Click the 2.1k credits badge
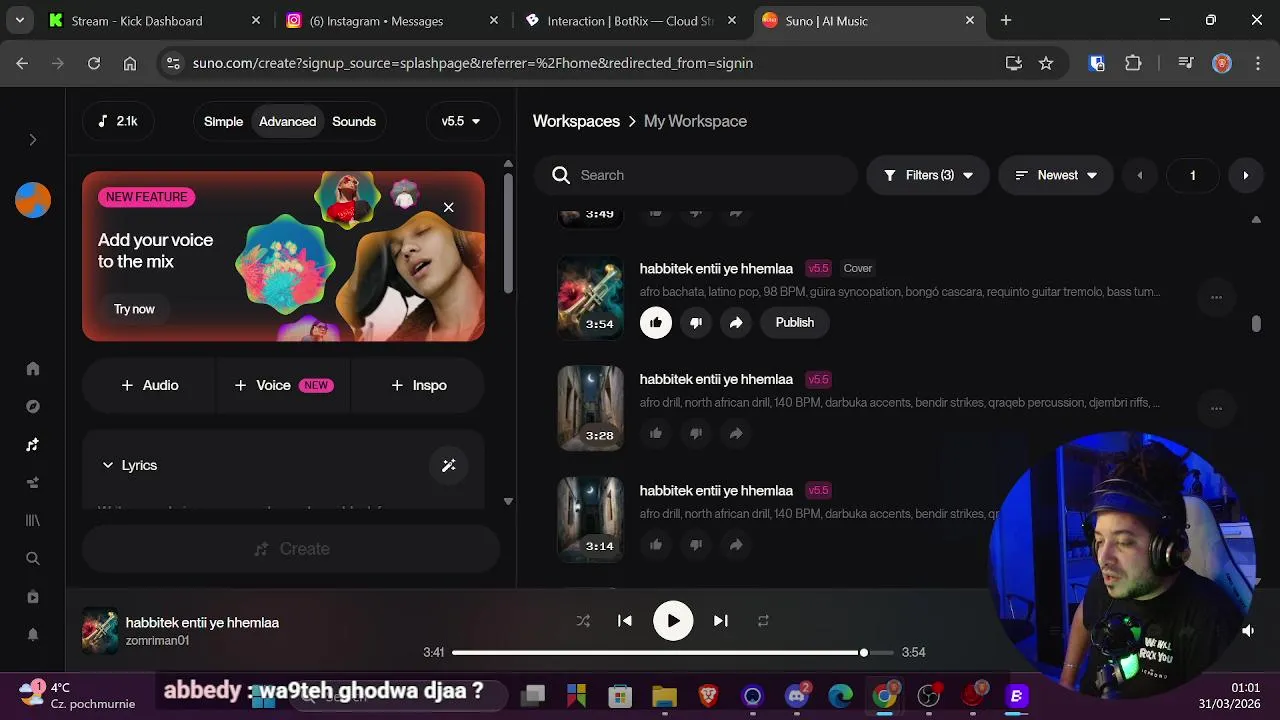Image resolution: width=1280 pixels, height=720 pixels. click(x=118, y=121)
